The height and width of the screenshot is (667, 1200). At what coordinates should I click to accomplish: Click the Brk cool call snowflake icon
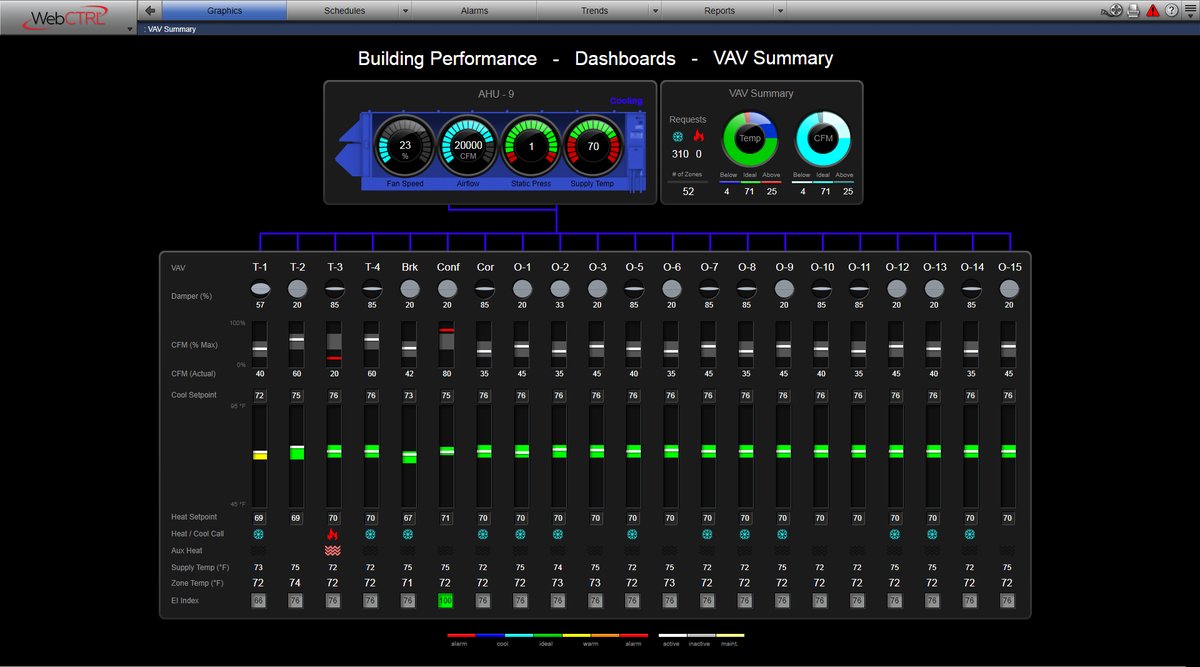pos(409,535)
